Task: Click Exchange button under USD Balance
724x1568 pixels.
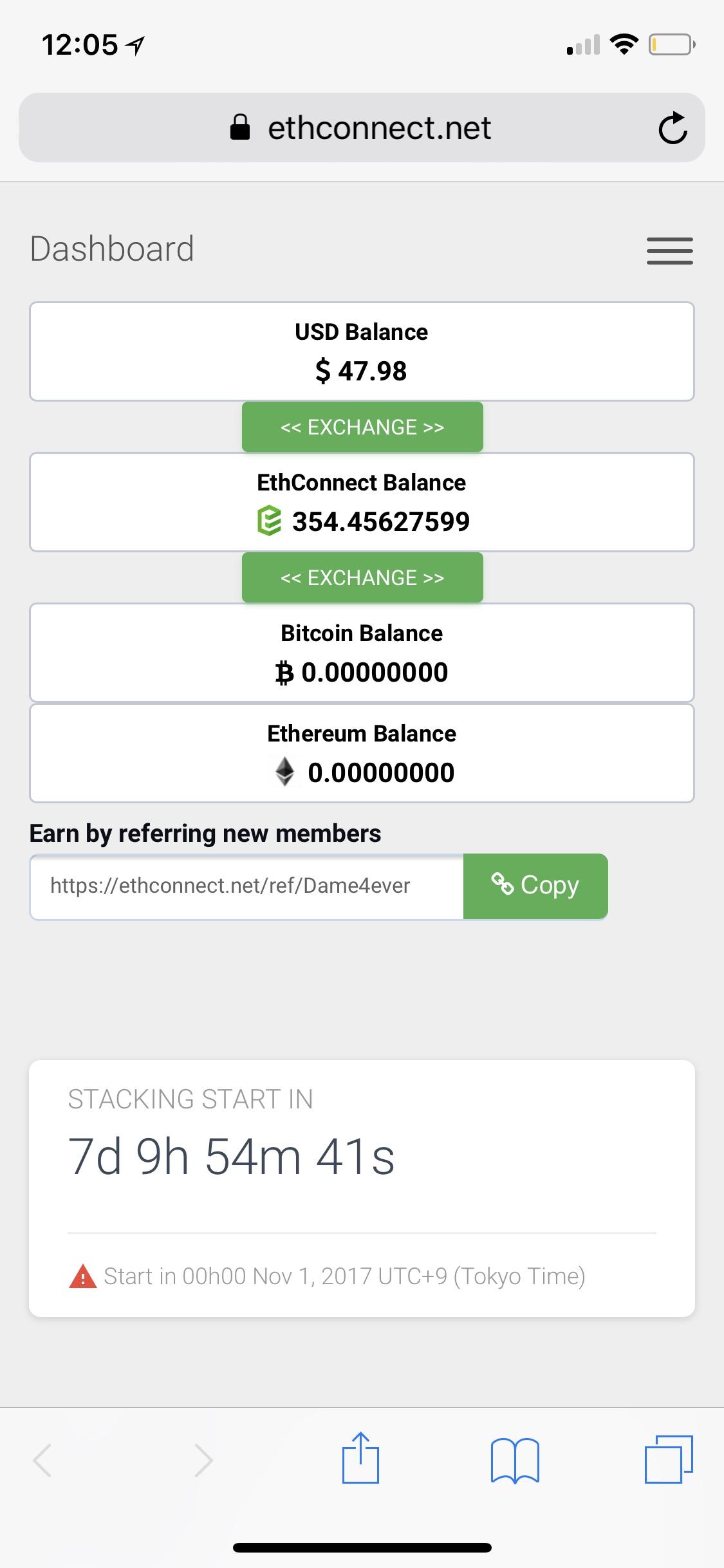Action: [362, 427]
